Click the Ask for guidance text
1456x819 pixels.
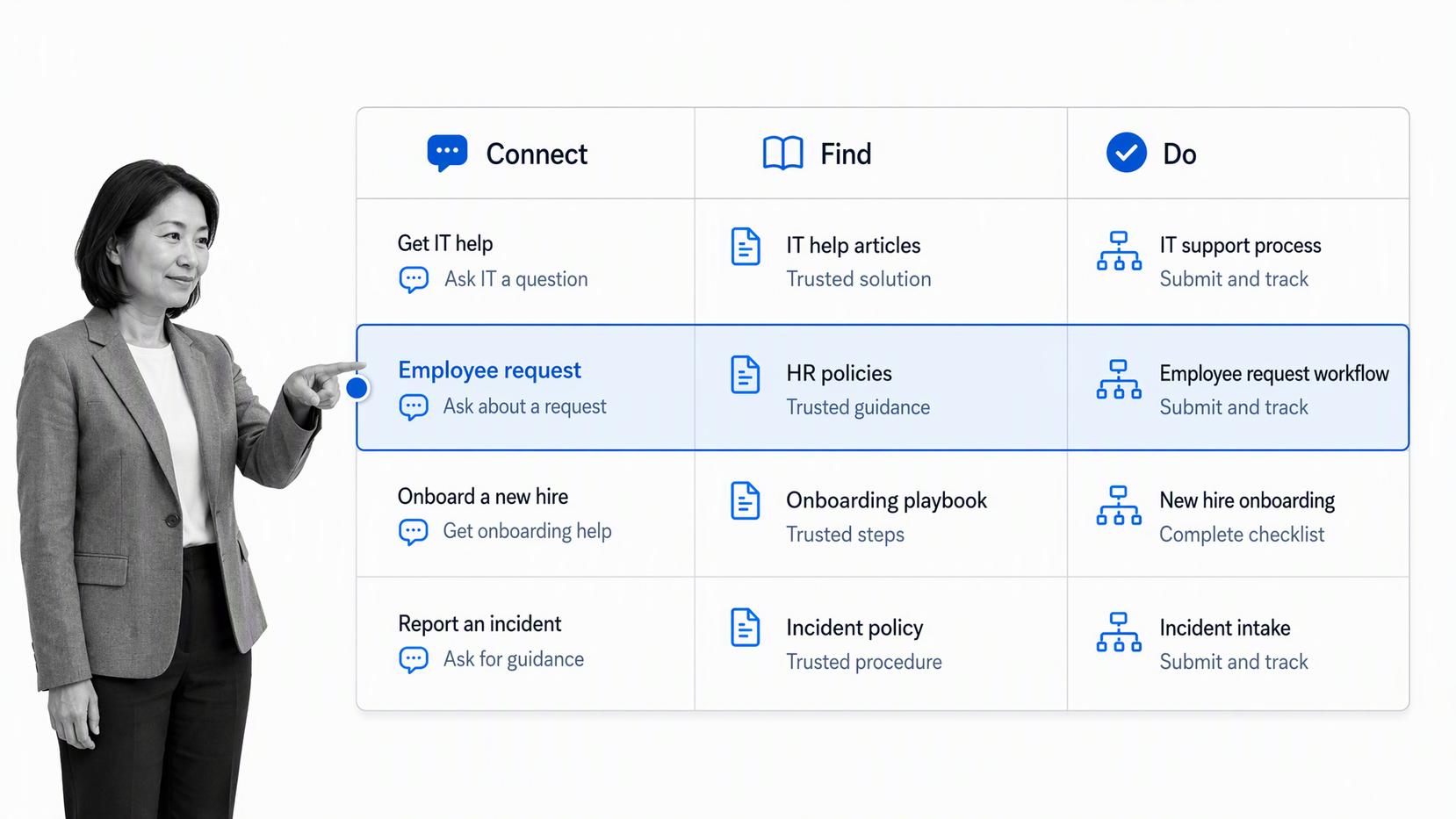pos(514,659)
